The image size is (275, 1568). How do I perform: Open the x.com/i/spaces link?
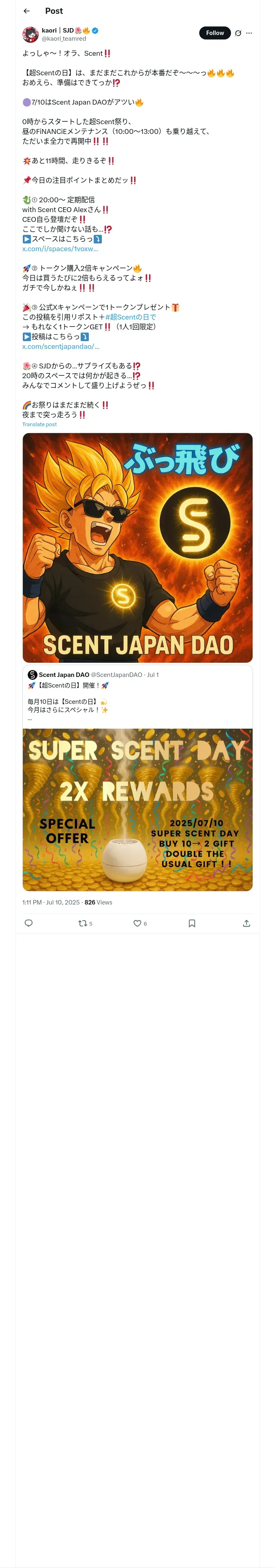coord(60,249)
